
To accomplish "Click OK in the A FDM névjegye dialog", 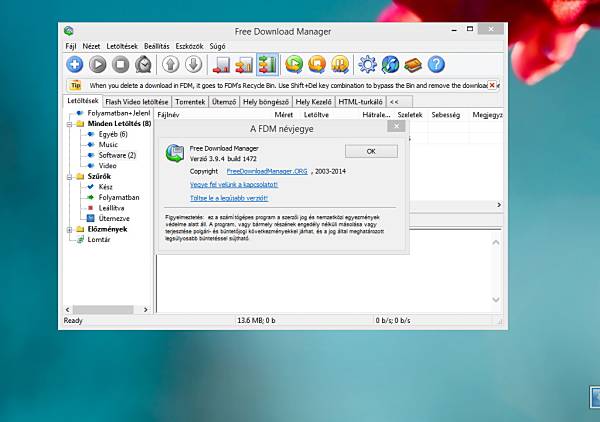I will [x=371, y=151].
